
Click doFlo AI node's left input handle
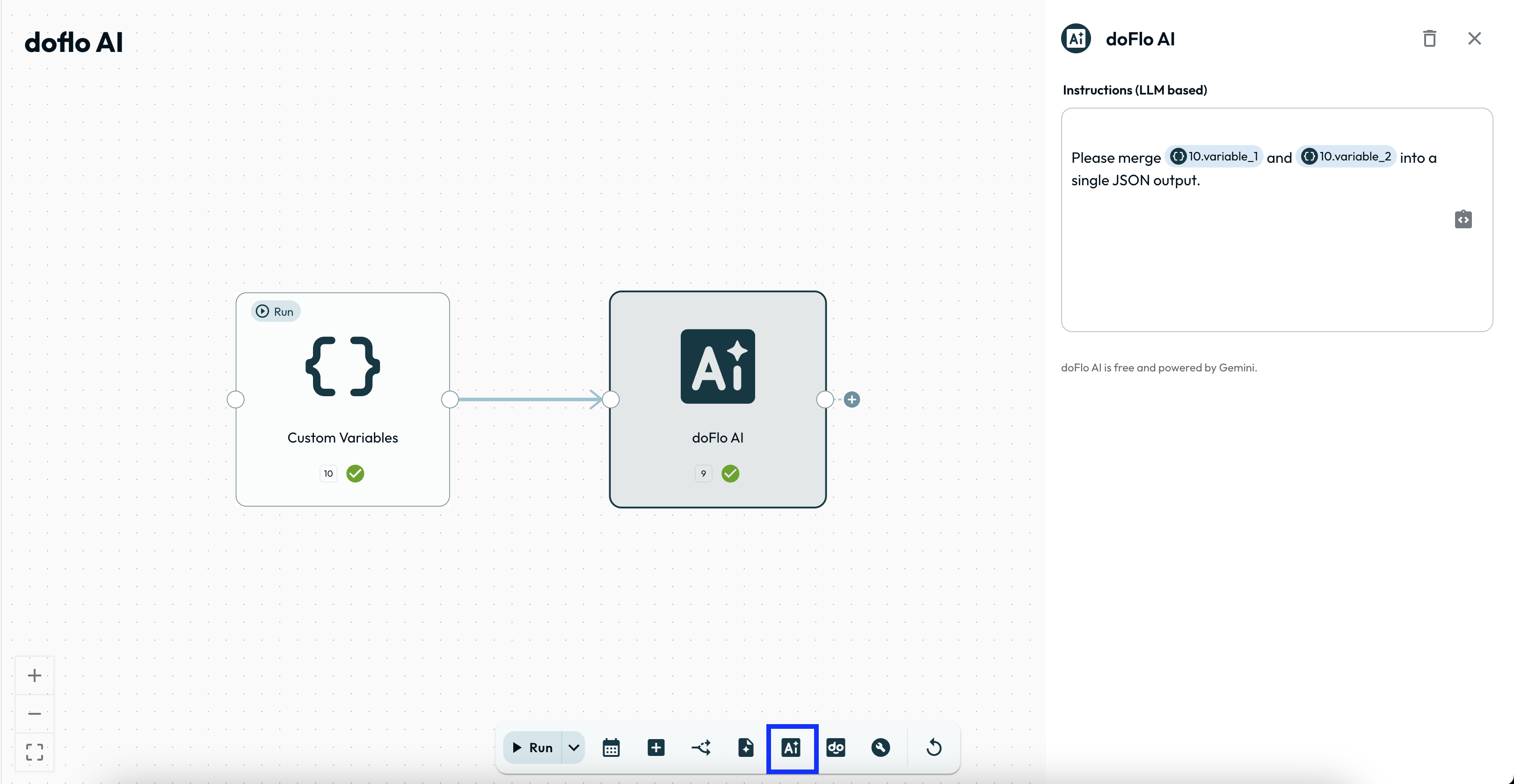pos(611,399)
